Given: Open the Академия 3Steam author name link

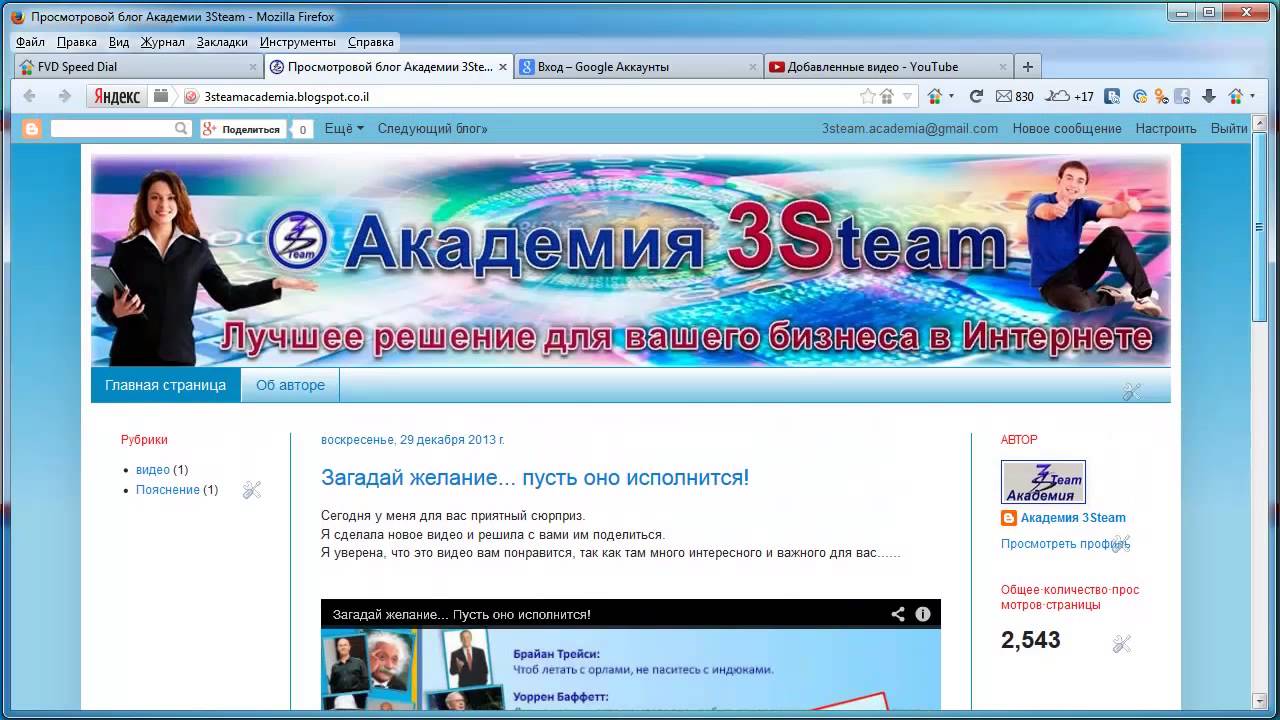Looking at the screenshot, I should (1073, 518).
